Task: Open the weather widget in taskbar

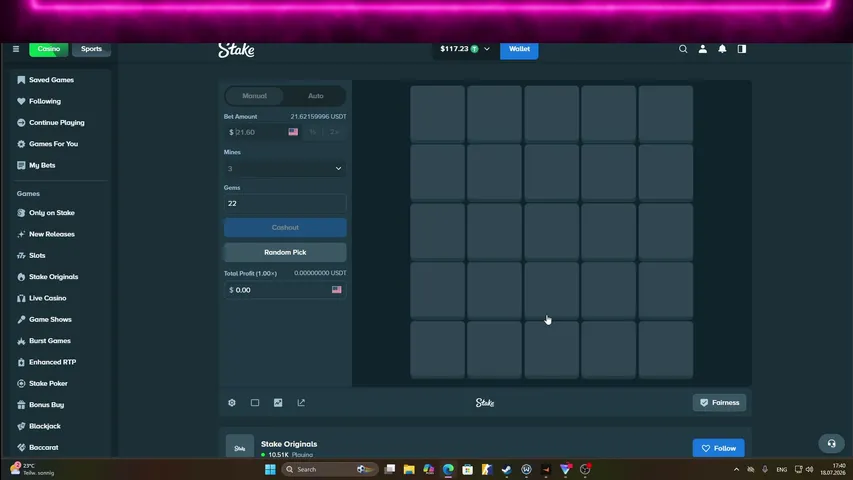Action: click(x=34, y=469)
